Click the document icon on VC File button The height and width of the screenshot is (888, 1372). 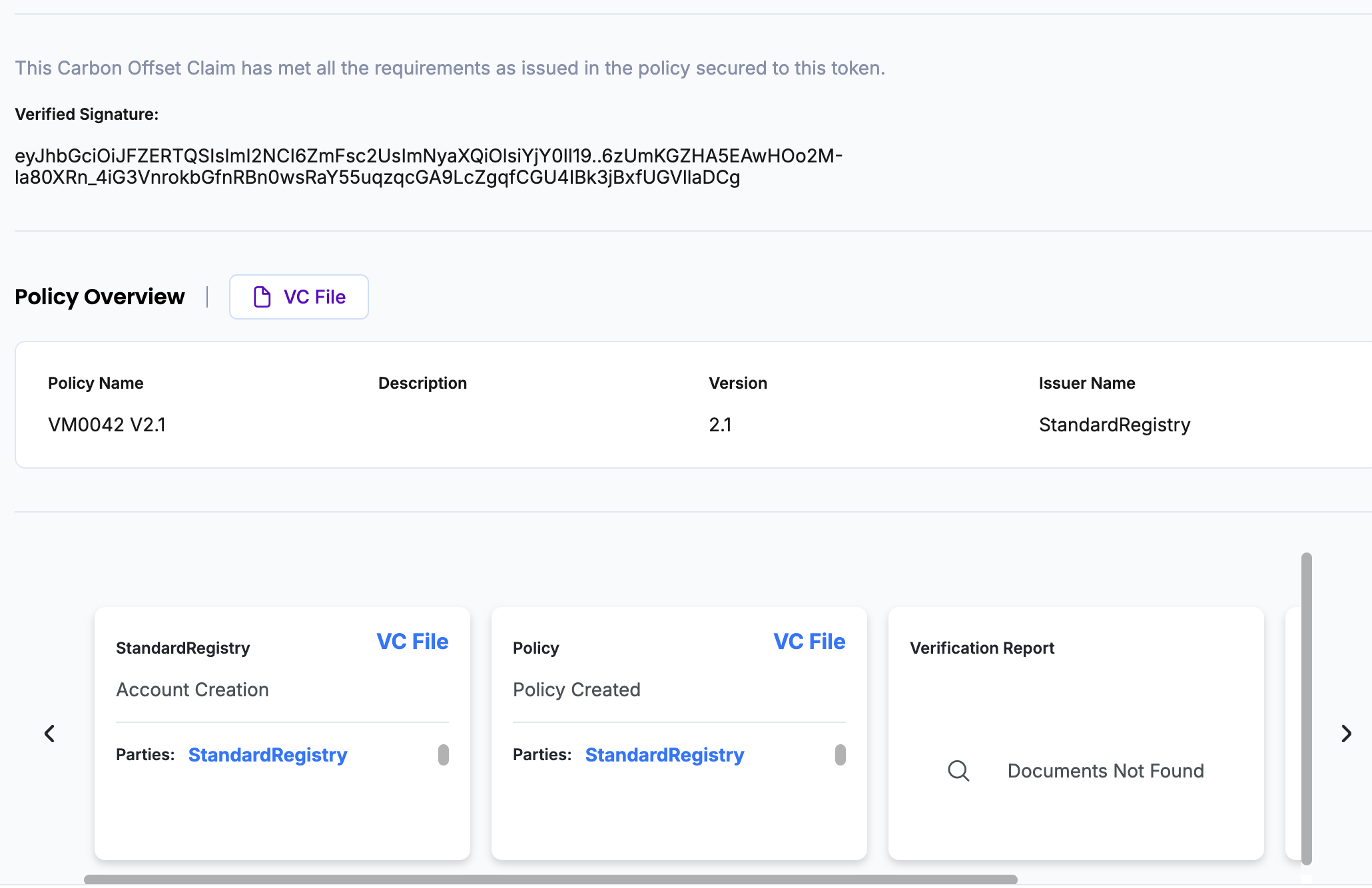click(262, 297)
